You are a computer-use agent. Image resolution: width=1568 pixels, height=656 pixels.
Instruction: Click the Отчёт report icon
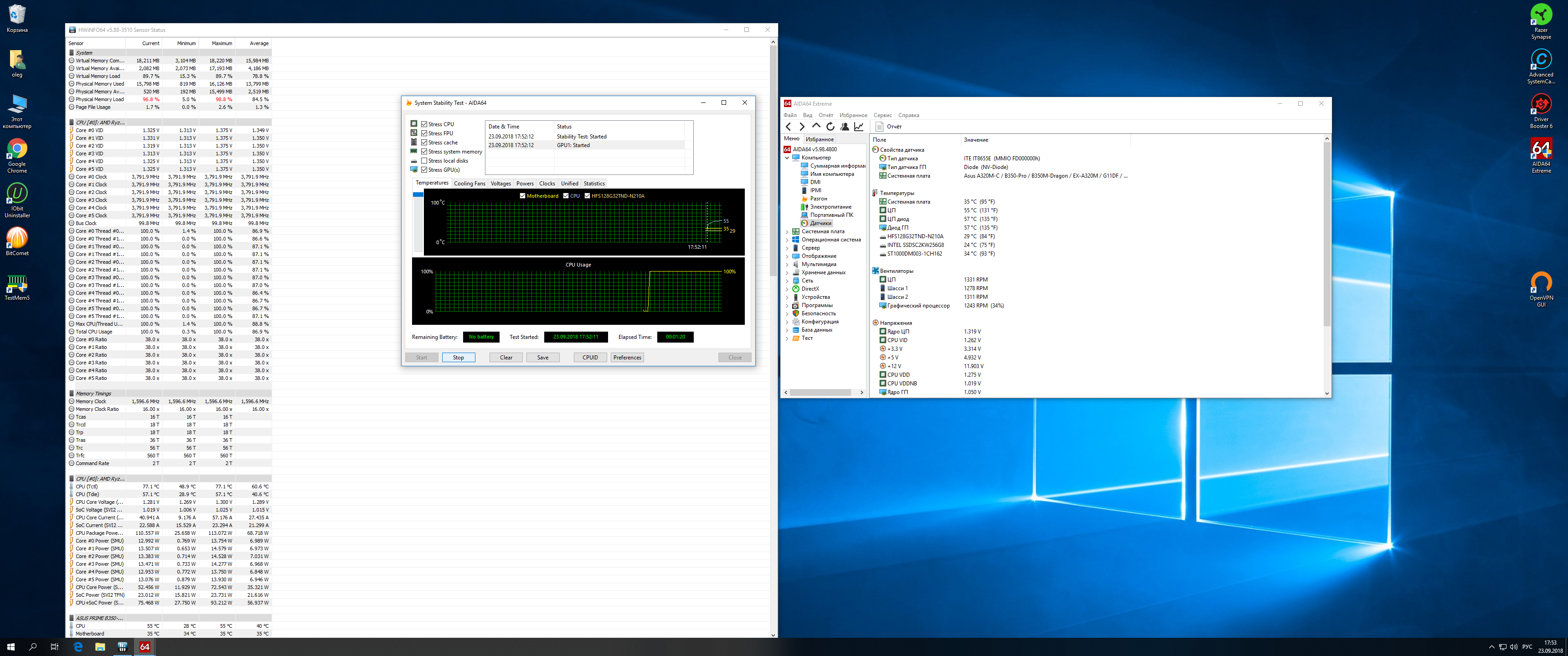(x=880, y=127)
